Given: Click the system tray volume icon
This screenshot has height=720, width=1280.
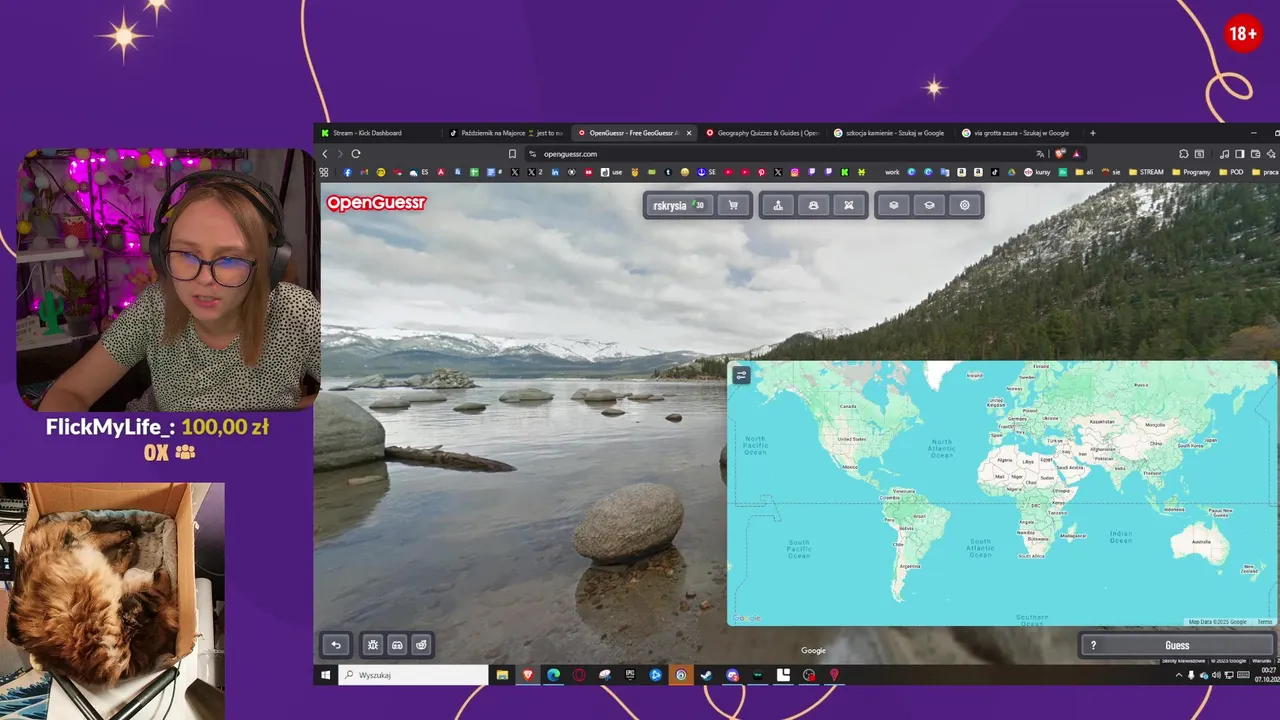Looking at the screenshot, I should [1216, 675].
